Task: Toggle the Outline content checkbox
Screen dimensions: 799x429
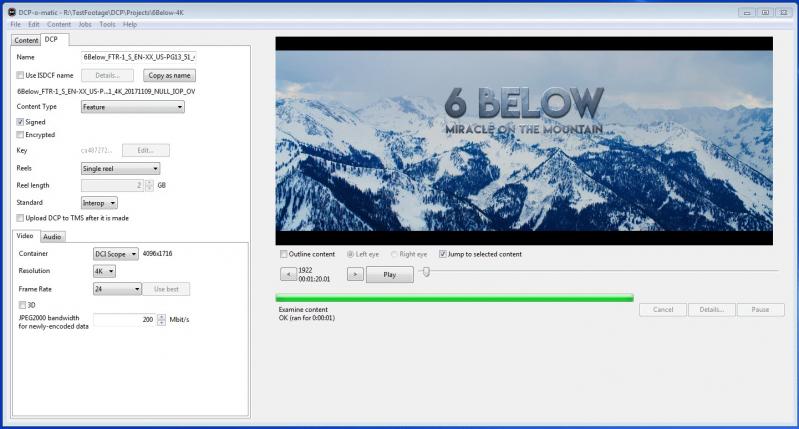Action: tap(283, 254)
